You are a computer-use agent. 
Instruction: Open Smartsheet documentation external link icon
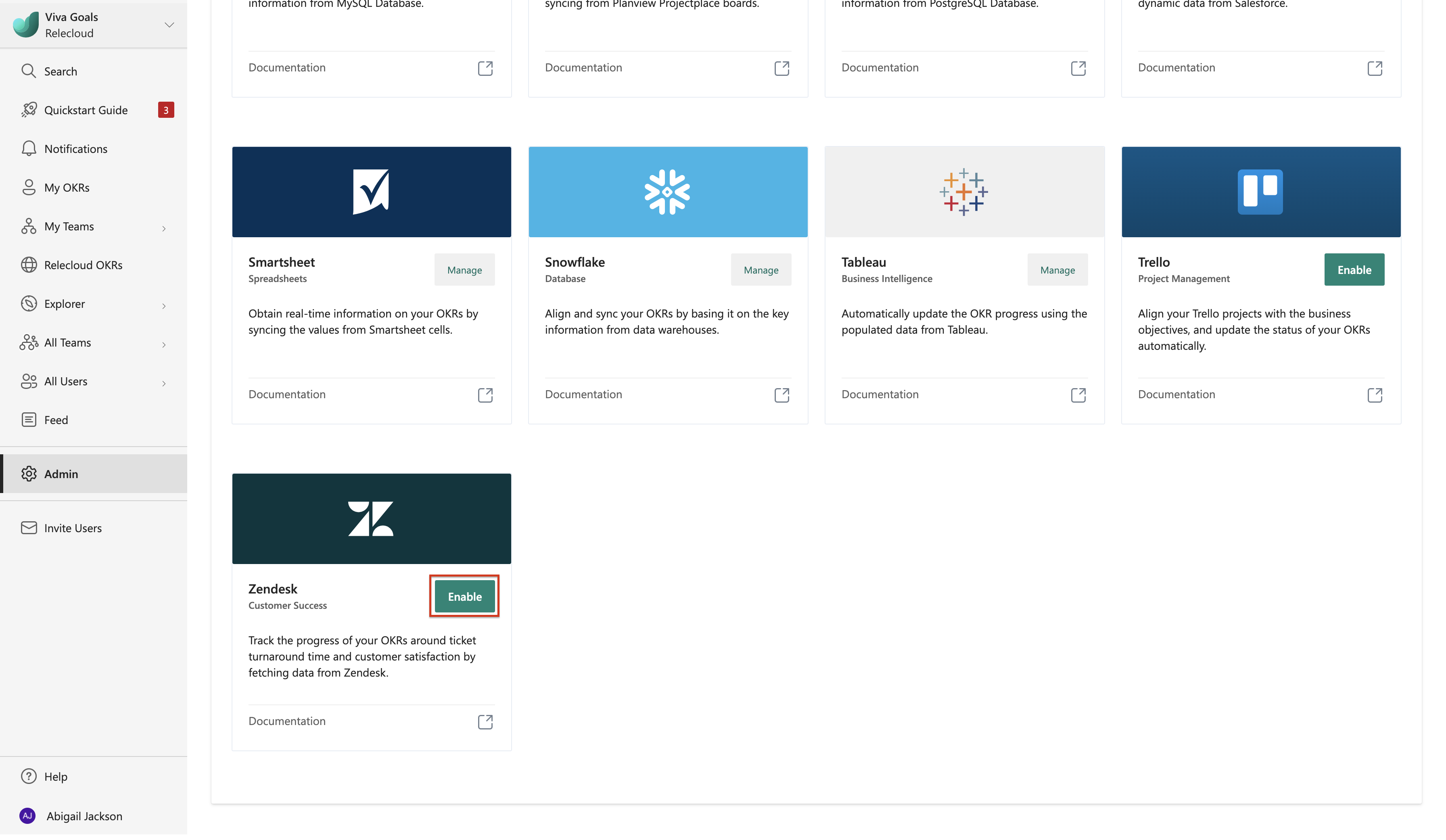[485, 395]
